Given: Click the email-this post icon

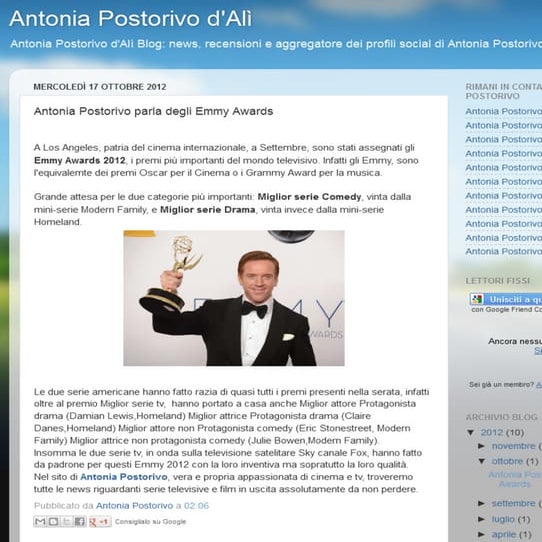Looking at the screenshot, I should pos(40,521).
